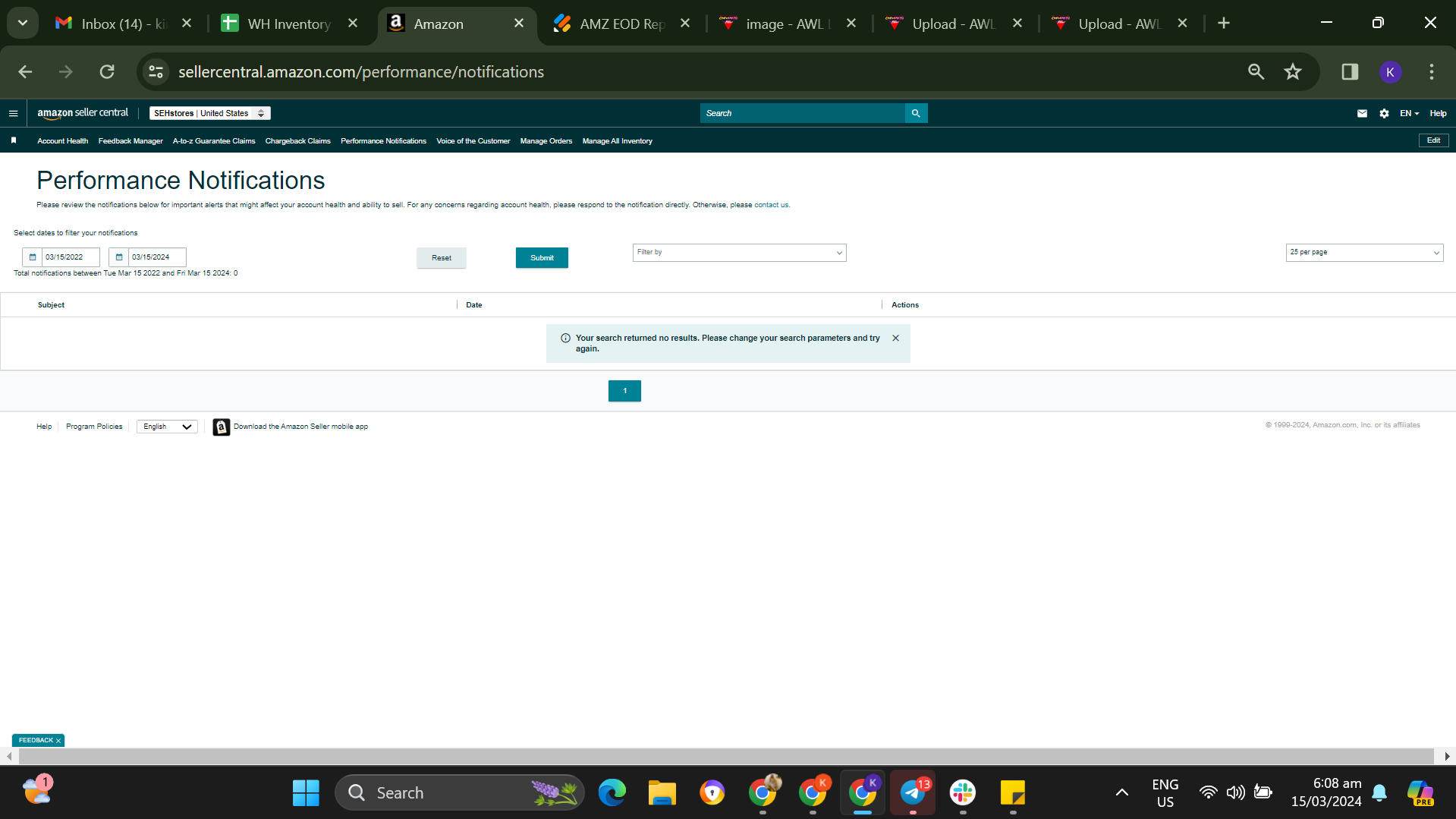Go back to the previous page
The width and height of the screenshot is (1456, 819).
pyautogui.click(x=25, y=72)
